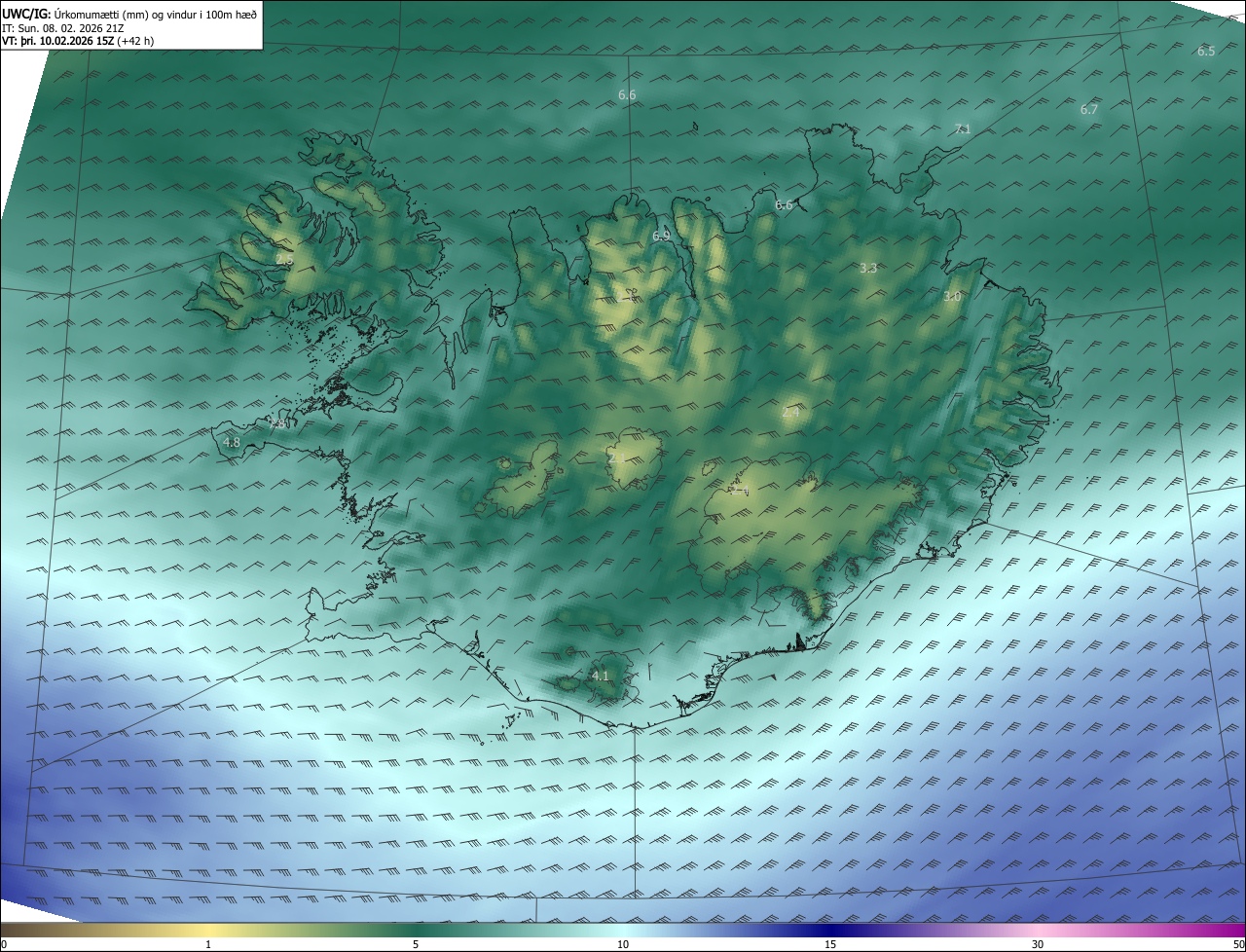Click the 3.0 value on the map
1246x952 pixels.
(x=952, y=296)
